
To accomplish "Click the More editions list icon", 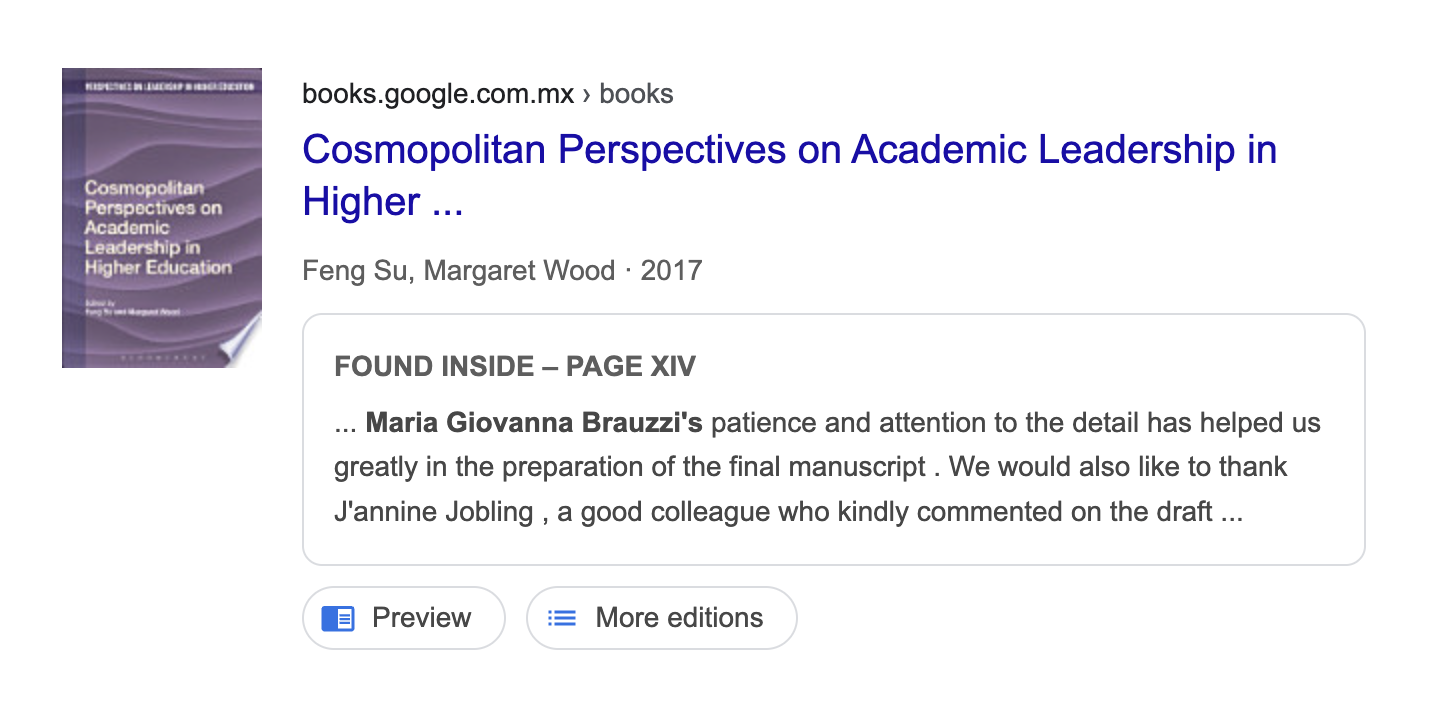I will tap(562, 618).
